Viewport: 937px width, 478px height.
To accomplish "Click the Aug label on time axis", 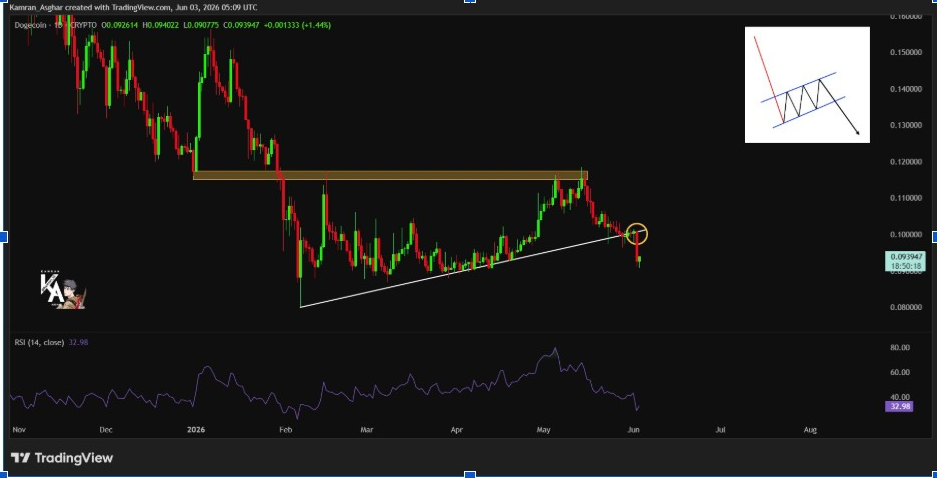I will (810, 430).
